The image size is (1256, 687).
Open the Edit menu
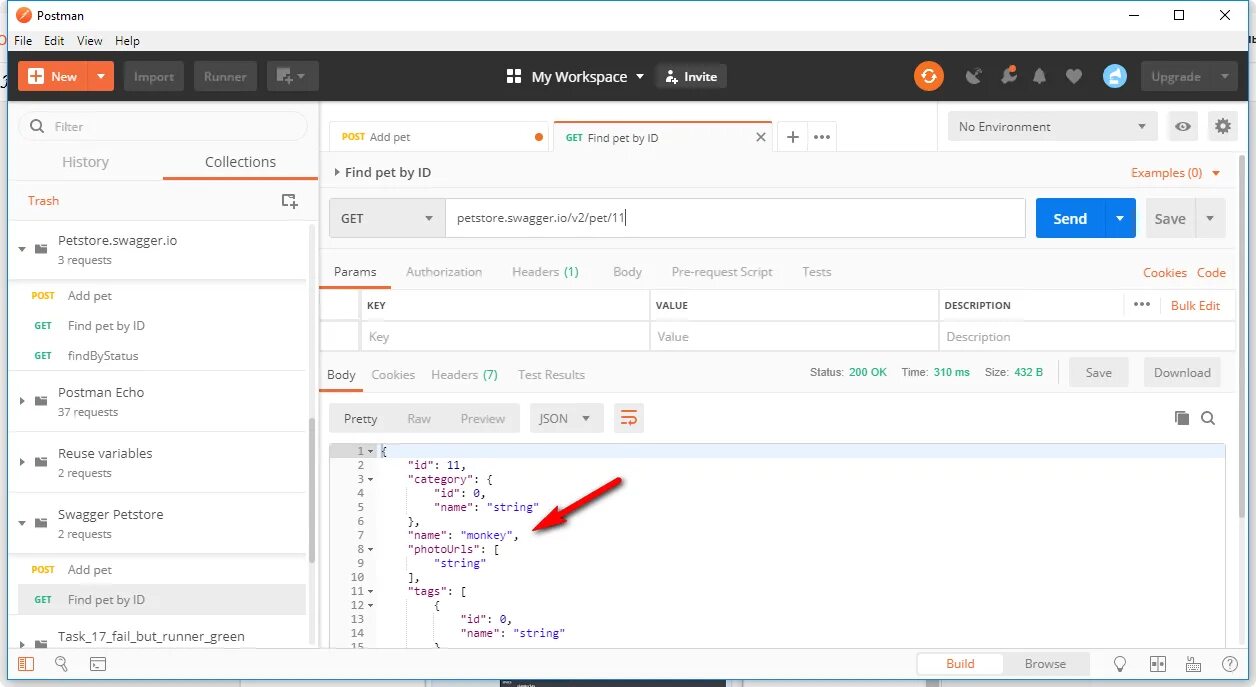pyautogui.click(x=54, y=41)
